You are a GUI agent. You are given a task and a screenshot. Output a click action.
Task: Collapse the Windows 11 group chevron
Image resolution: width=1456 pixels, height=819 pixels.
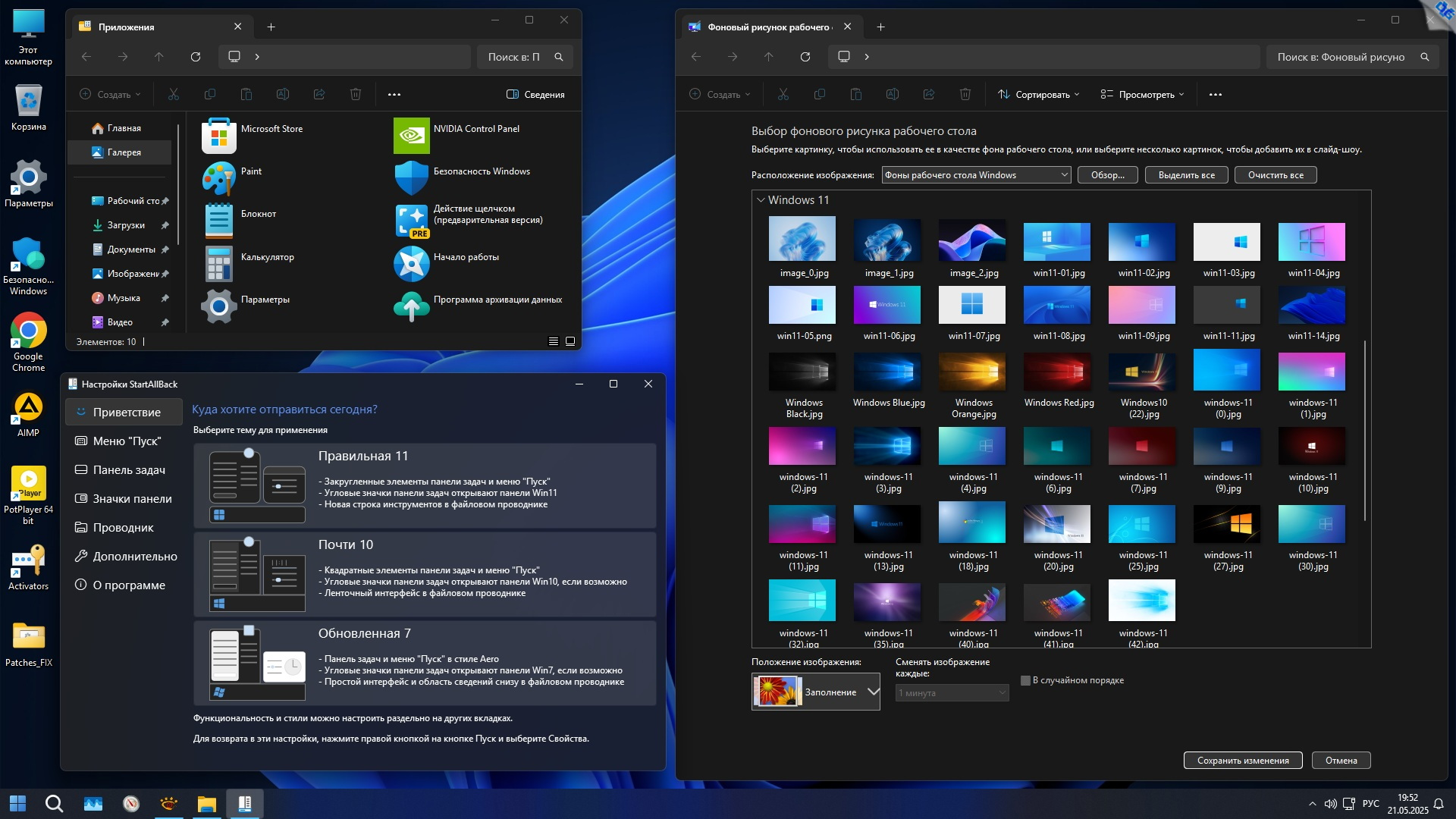761,200
